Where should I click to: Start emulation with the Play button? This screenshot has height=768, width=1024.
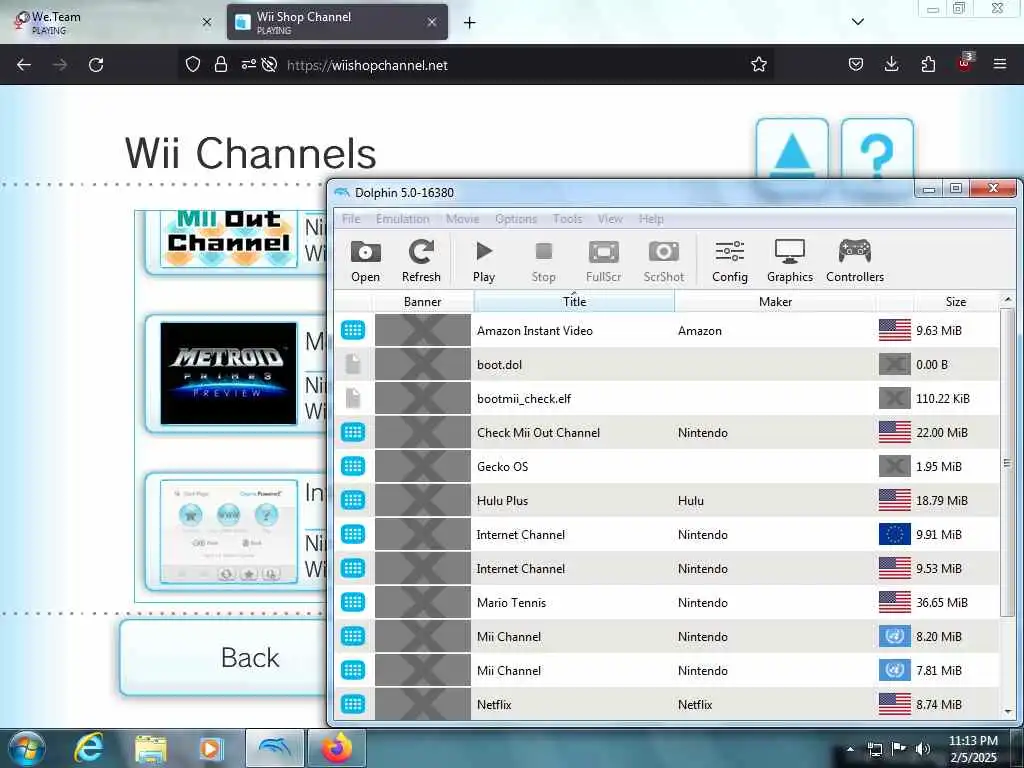484,261
